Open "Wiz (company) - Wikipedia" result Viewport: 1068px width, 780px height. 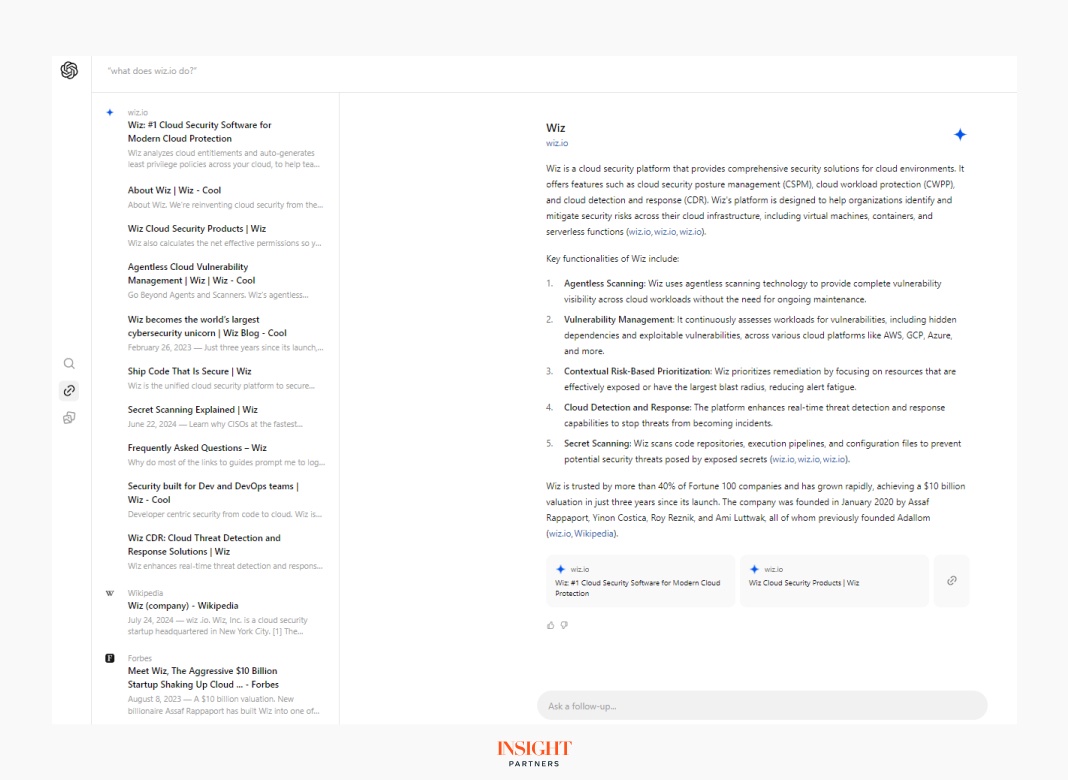183,606
